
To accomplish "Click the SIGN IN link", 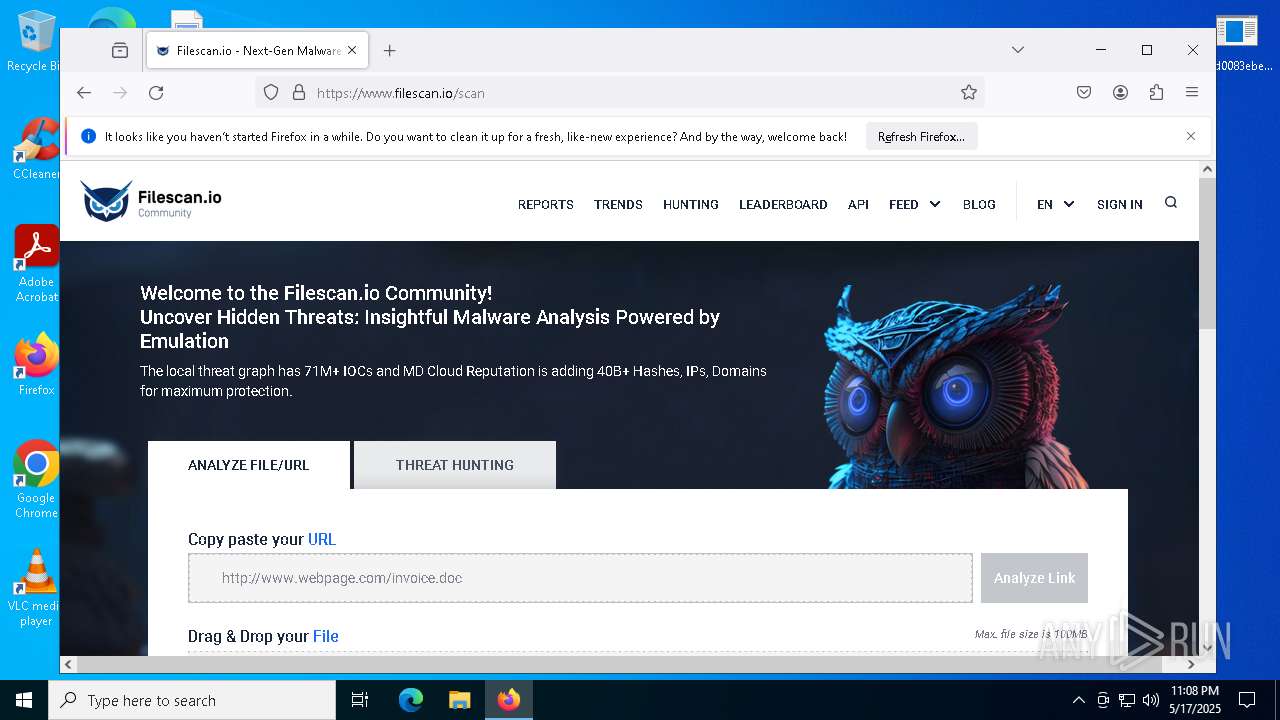I will (x=1119, y=204).
